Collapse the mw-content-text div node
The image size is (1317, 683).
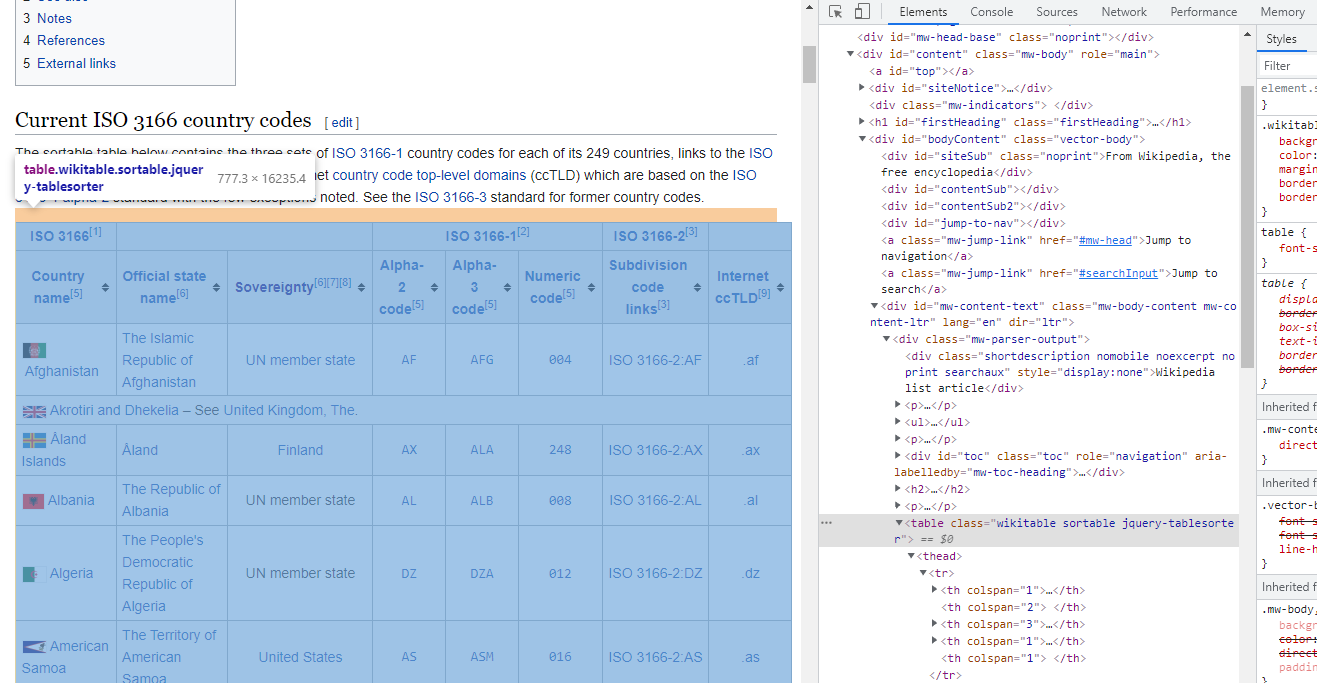(x=874, y=306)
